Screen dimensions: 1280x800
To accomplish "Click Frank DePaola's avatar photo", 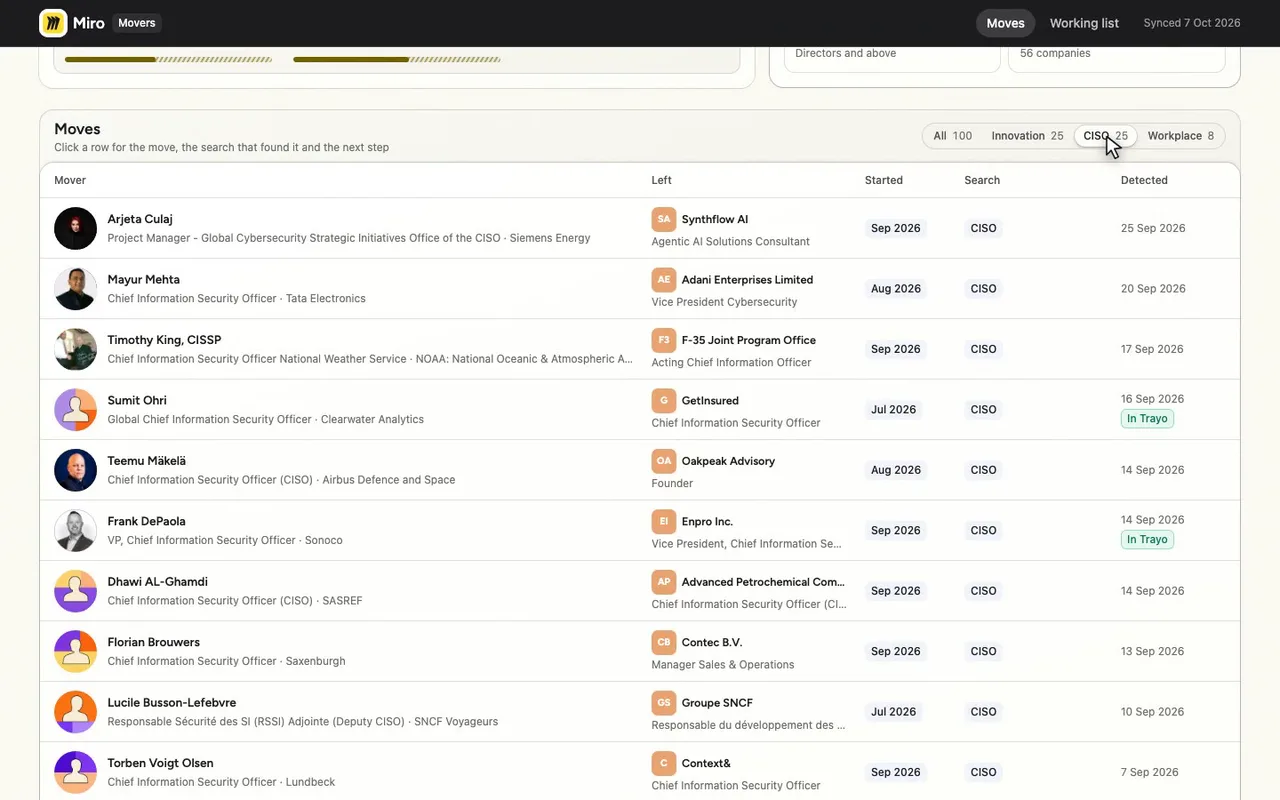I will [75, 531].
